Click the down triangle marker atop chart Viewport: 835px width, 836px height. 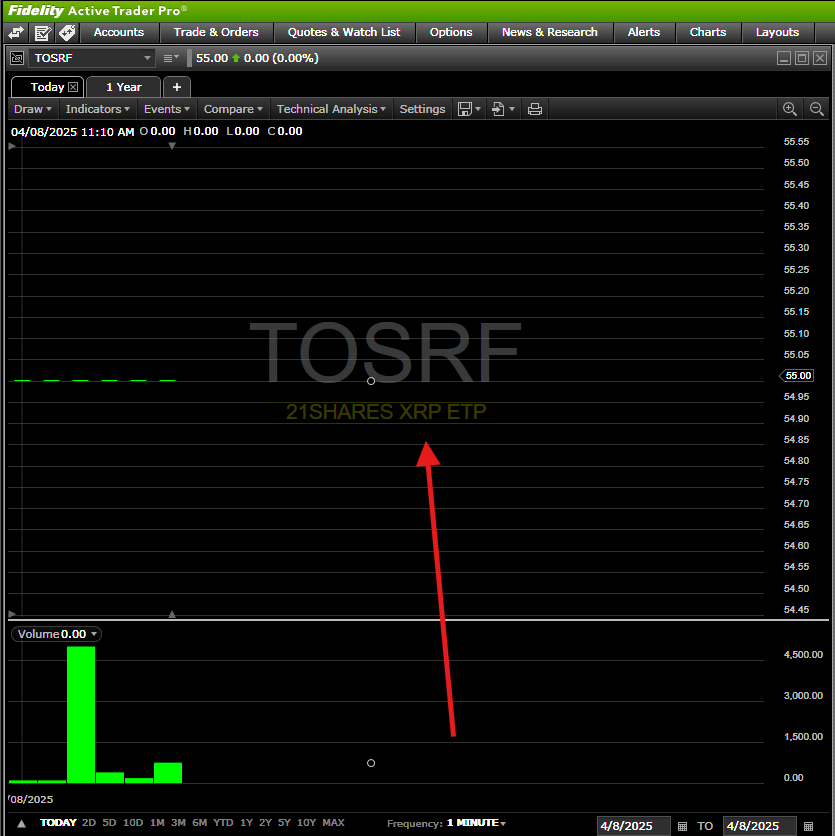[172, 146]
